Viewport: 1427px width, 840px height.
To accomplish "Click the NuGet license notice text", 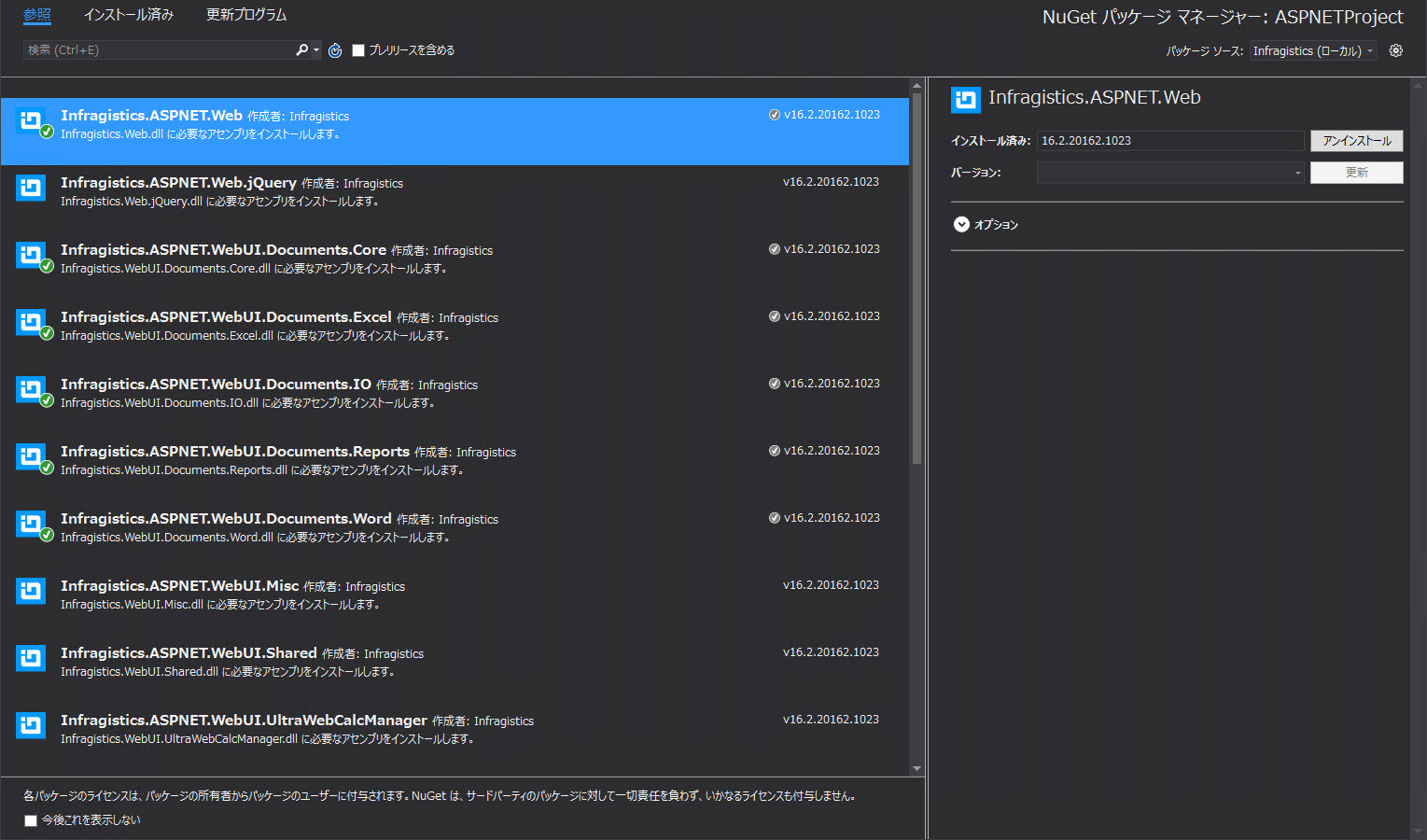I will click(440, 796).
